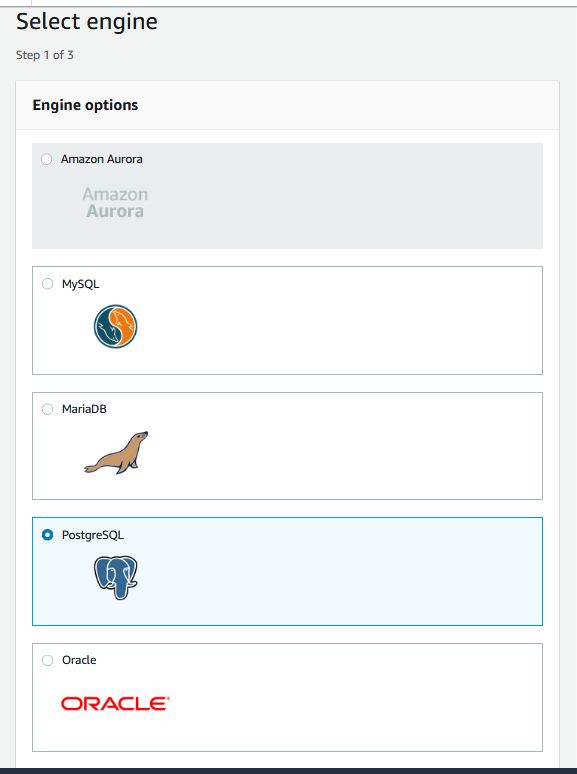Click the Step 1 of 3 indicator

point(44,55)
